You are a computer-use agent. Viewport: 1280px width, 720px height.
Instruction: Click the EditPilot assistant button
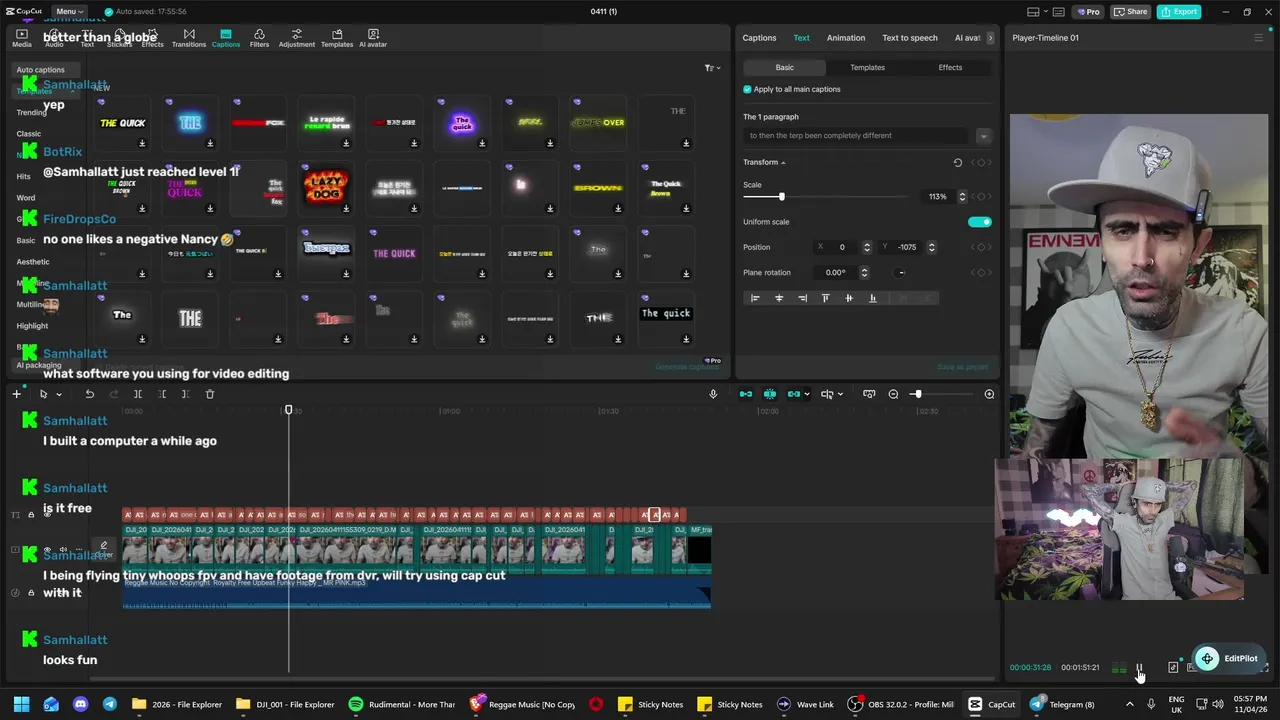[1229, 658]
